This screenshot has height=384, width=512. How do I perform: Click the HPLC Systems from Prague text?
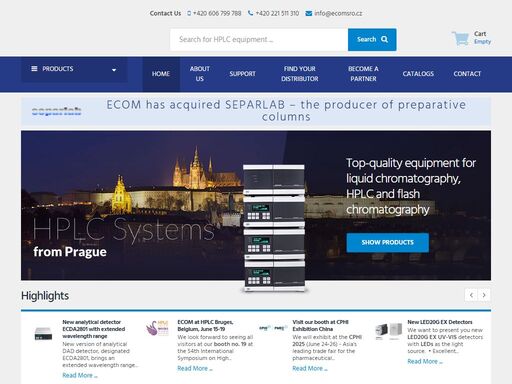[x=123, y=238]
